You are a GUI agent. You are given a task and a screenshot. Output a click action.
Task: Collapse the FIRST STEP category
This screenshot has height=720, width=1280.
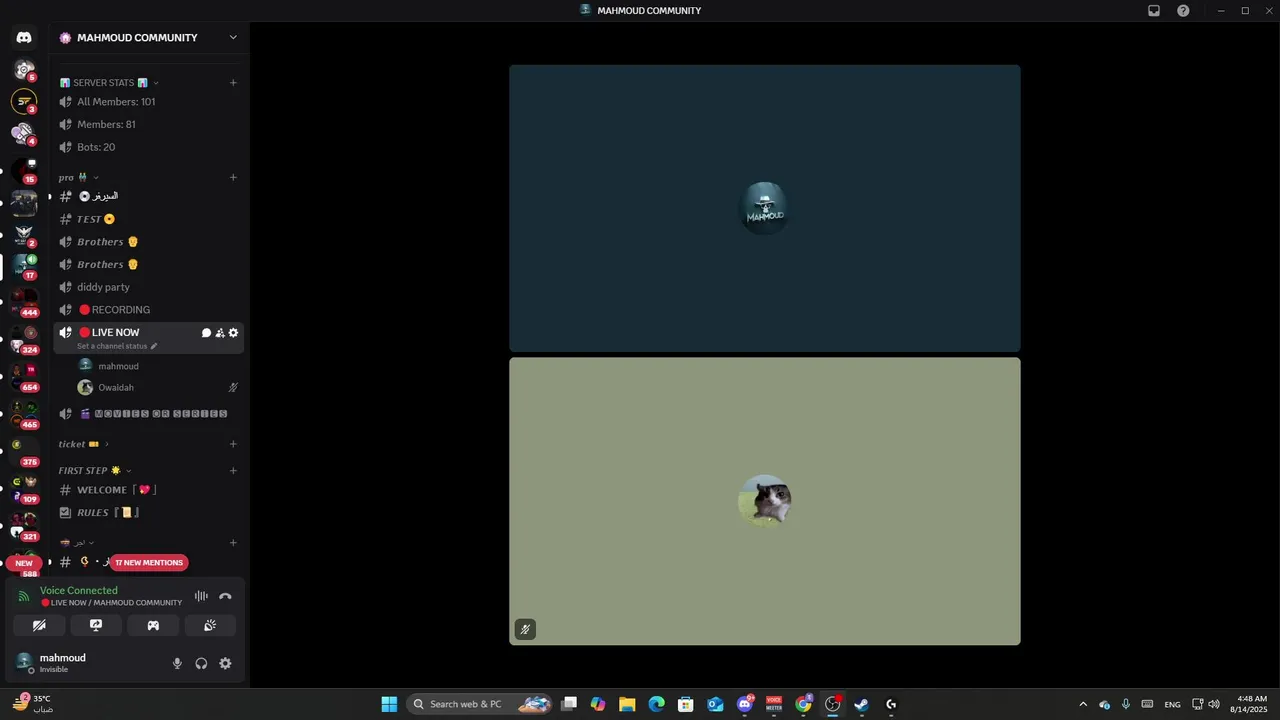coord(95,471)
